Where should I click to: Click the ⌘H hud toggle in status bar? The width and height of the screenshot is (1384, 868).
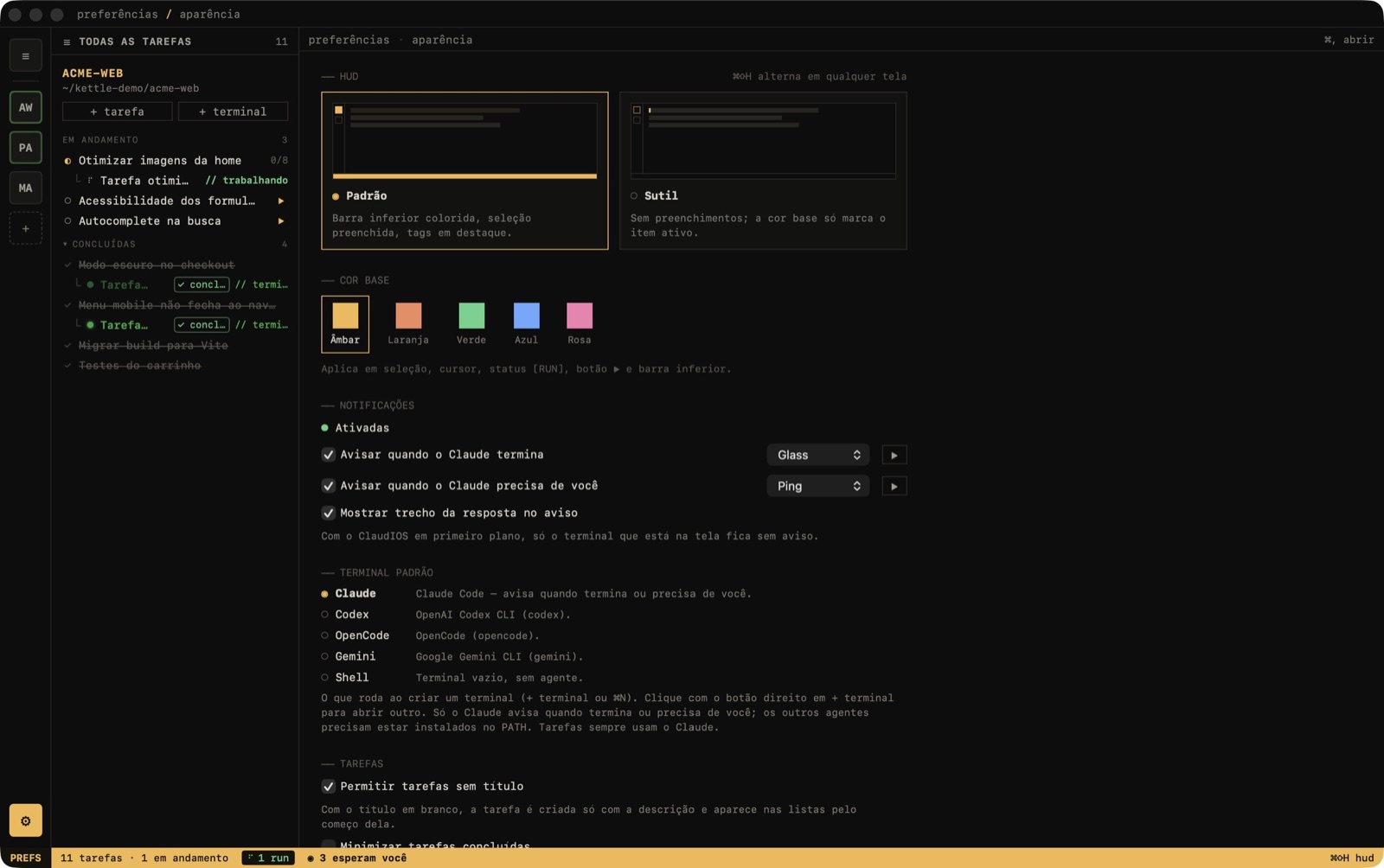point(1352,858)
